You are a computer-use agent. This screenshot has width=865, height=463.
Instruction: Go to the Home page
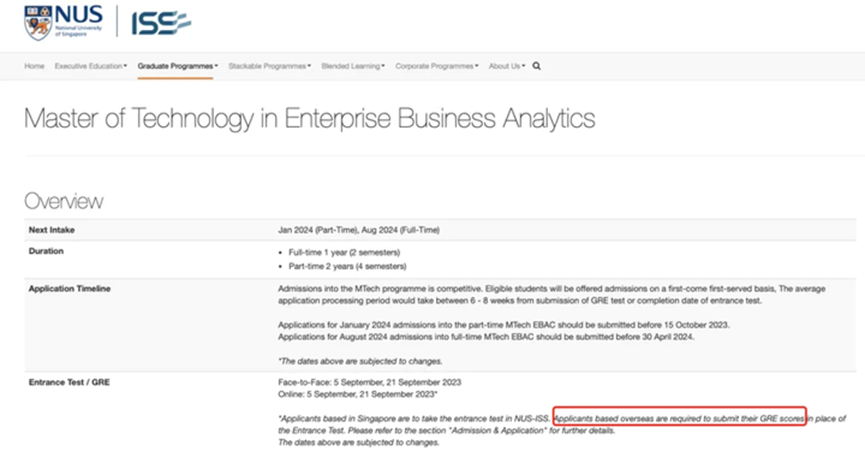pos(34,66)
